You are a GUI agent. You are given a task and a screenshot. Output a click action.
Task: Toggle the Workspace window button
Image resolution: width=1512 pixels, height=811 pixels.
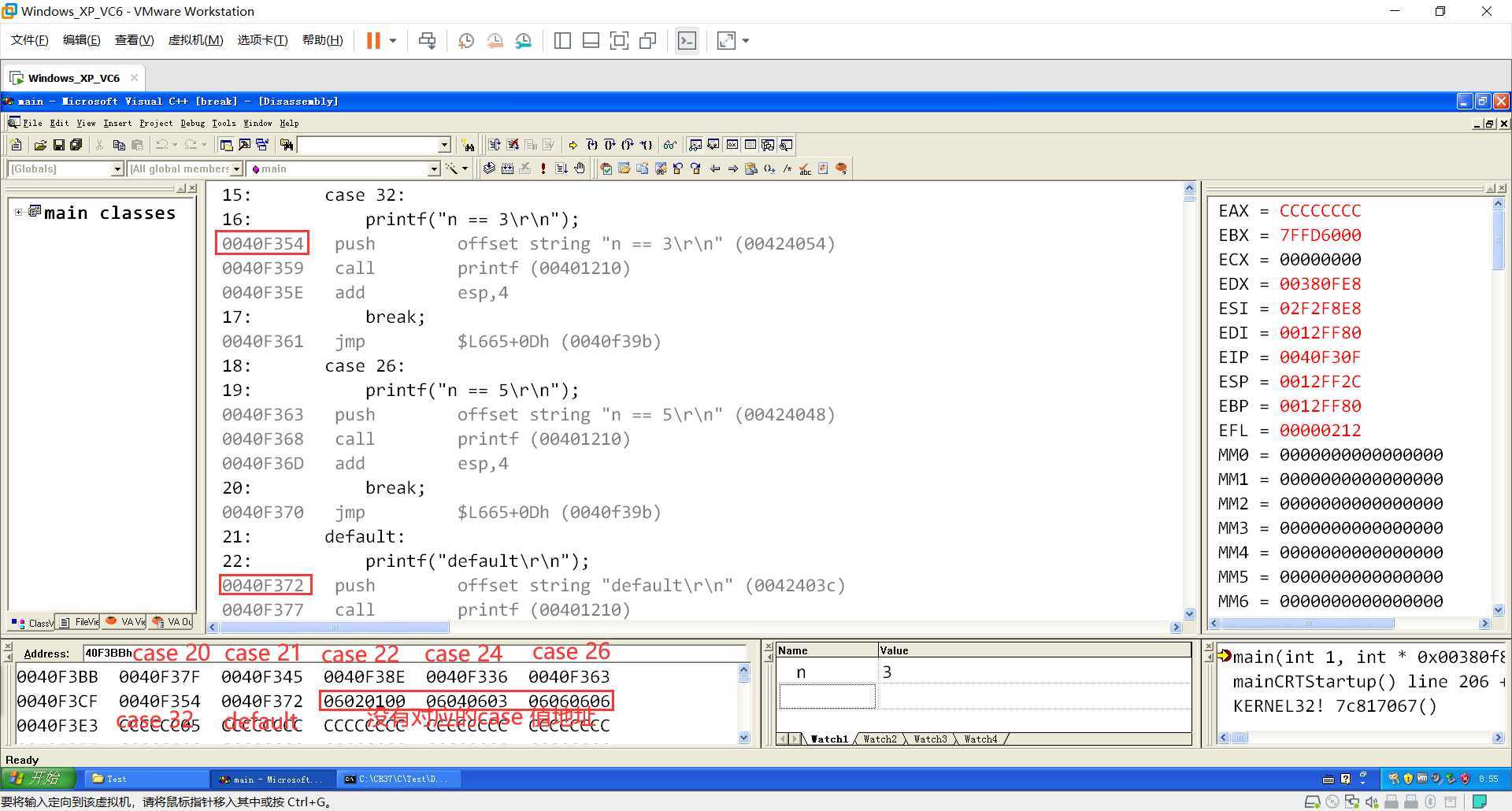click(226, 145)
